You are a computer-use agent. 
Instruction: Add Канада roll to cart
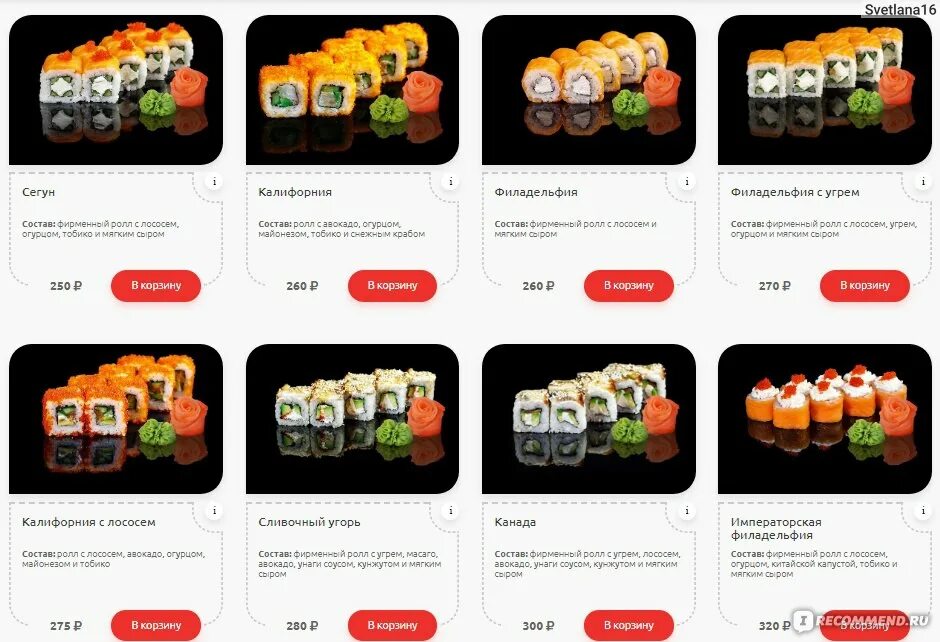(x=628, y=625)
